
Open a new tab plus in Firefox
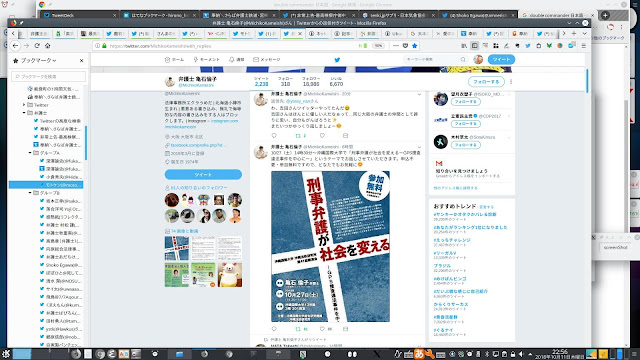click(x=573, y=33)
